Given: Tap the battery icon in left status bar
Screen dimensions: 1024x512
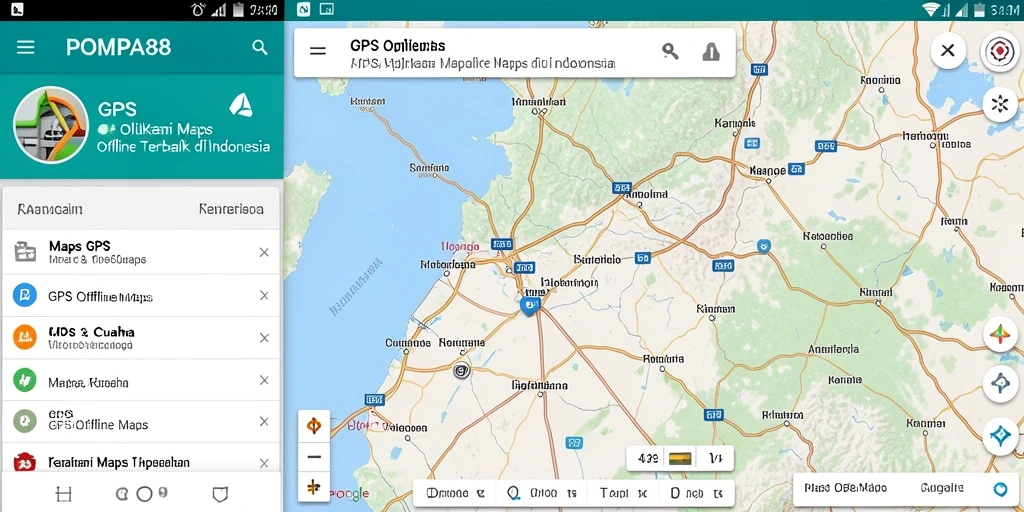Looking at the screenshot, I should click(x=238, y=9).
